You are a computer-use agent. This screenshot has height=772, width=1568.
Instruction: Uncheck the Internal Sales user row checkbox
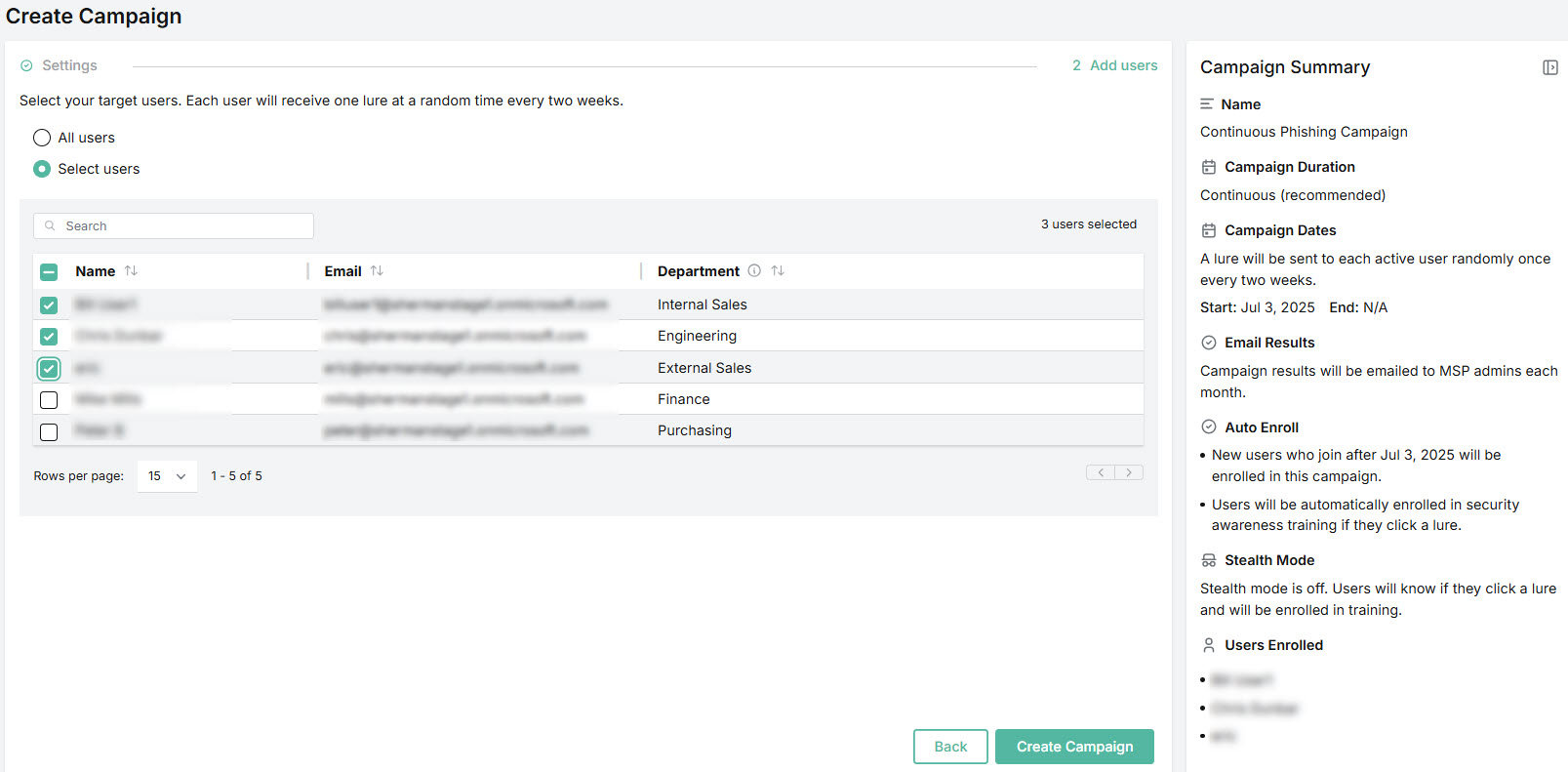[49, 305]
